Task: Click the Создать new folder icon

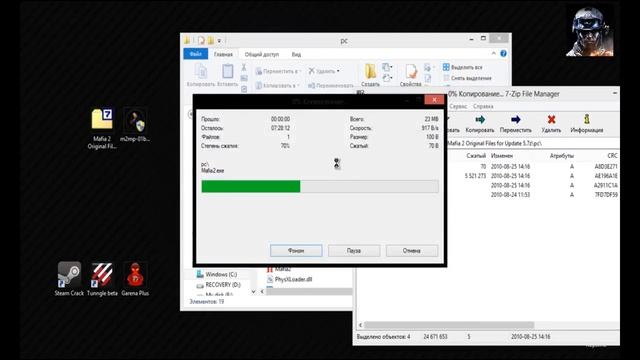Action: pyautogui.click(x=370, y=76)
